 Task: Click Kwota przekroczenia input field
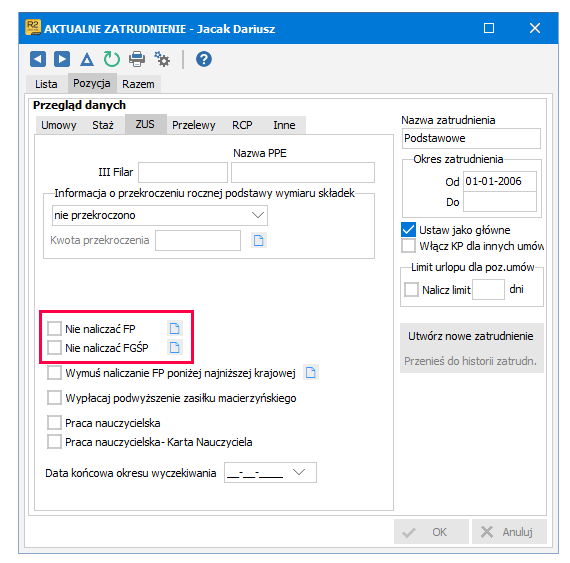[198, 240]
